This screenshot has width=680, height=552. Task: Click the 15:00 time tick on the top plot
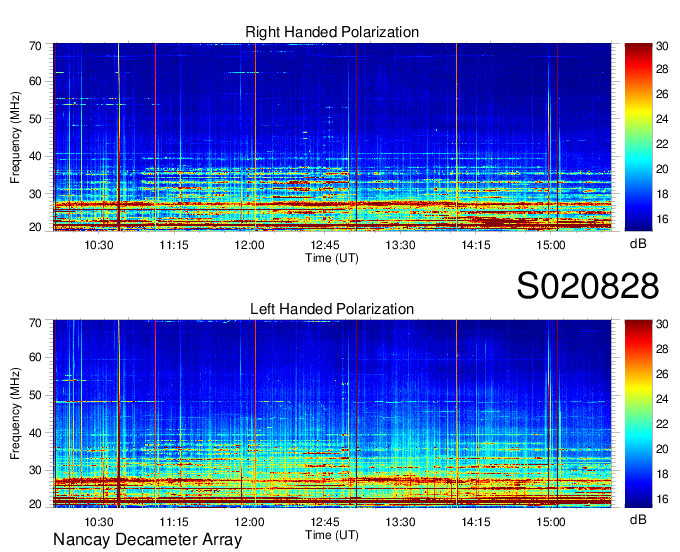point(551,245)
